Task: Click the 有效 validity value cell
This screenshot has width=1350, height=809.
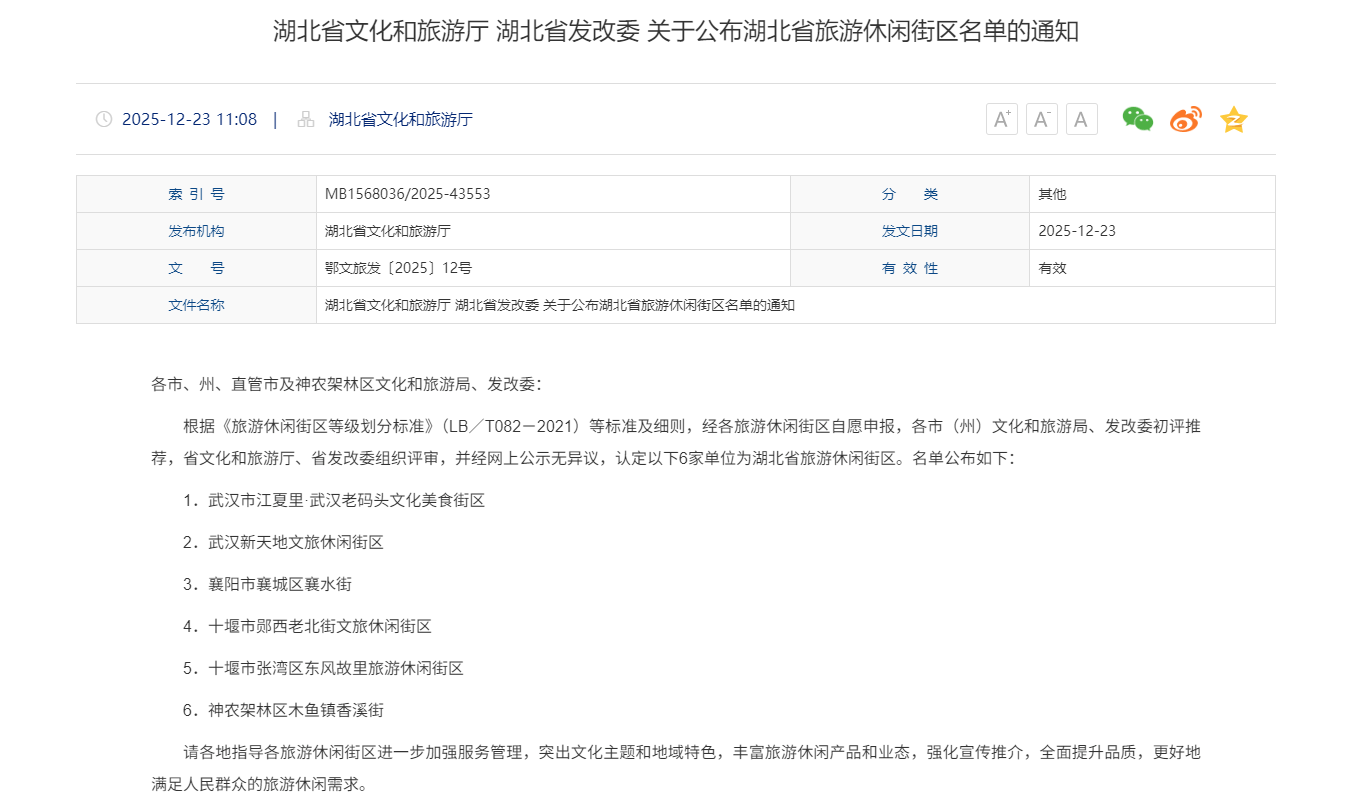Action: (1053, 268)
